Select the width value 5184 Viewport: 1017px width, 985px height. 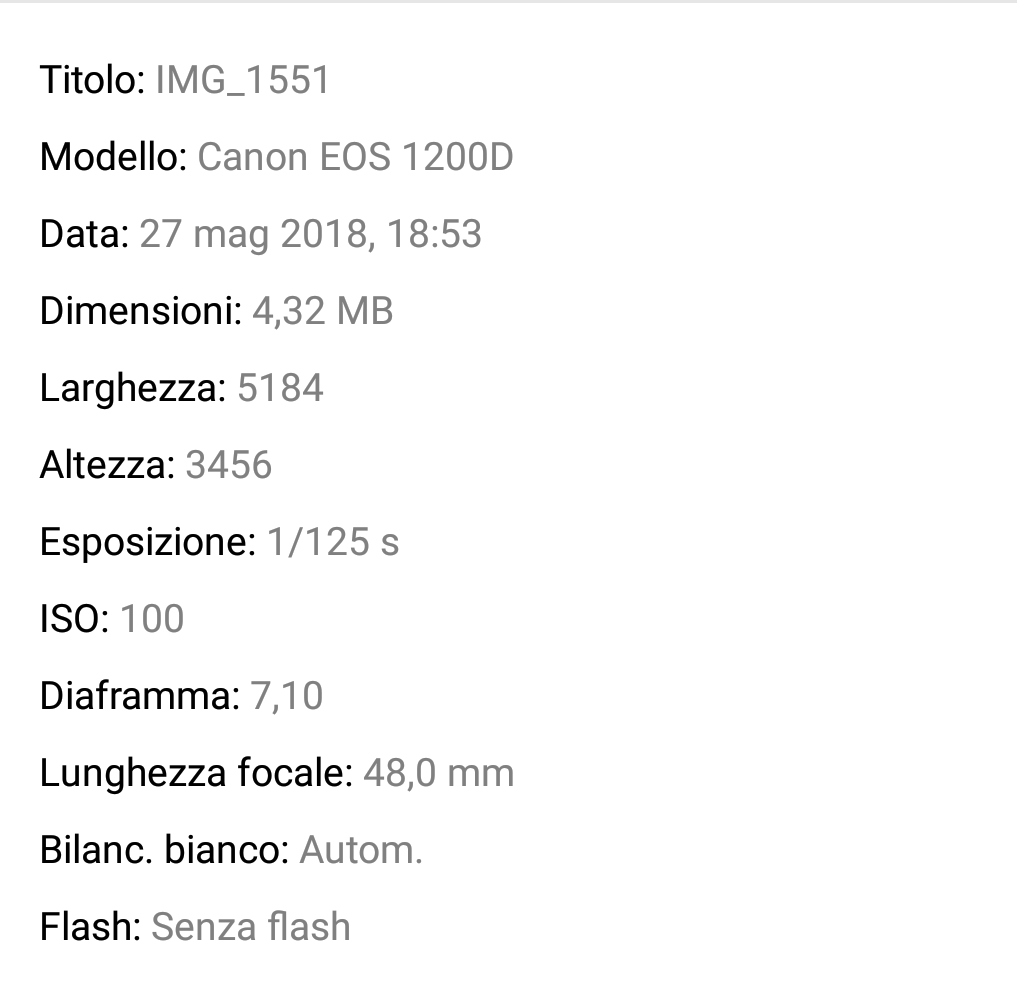pyautogui.click(x=280, y=388)
